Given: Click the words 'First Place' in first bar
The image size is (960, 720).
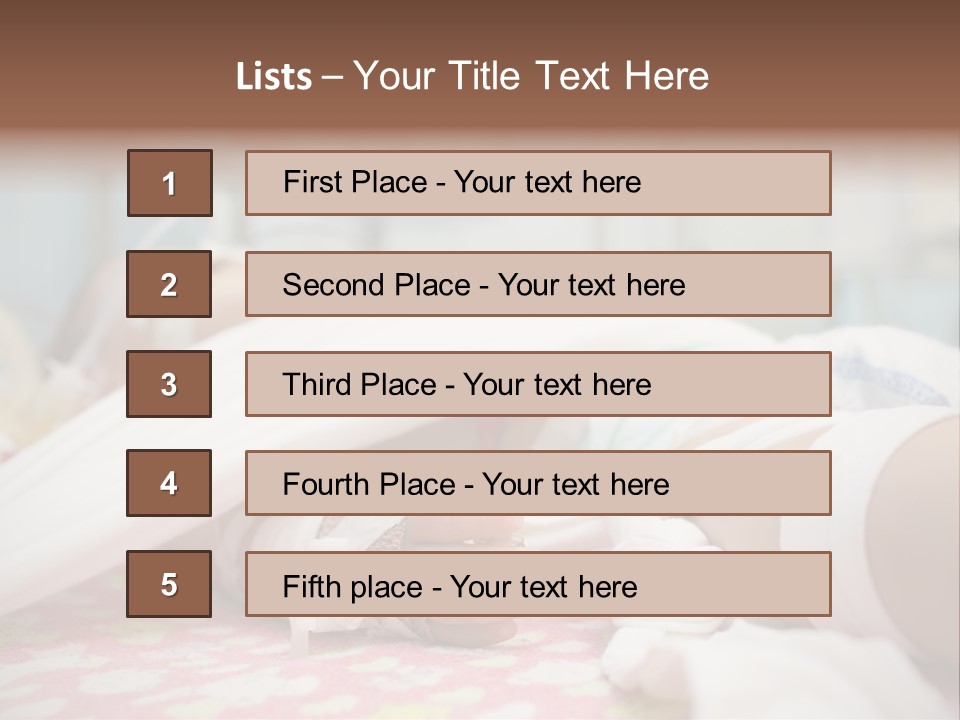Looking at the screenshot, I should tap(355, 182).
